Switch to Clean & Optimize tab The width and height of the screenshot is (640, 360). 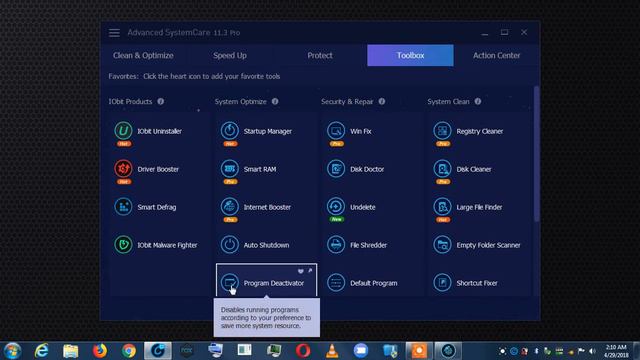143,56
